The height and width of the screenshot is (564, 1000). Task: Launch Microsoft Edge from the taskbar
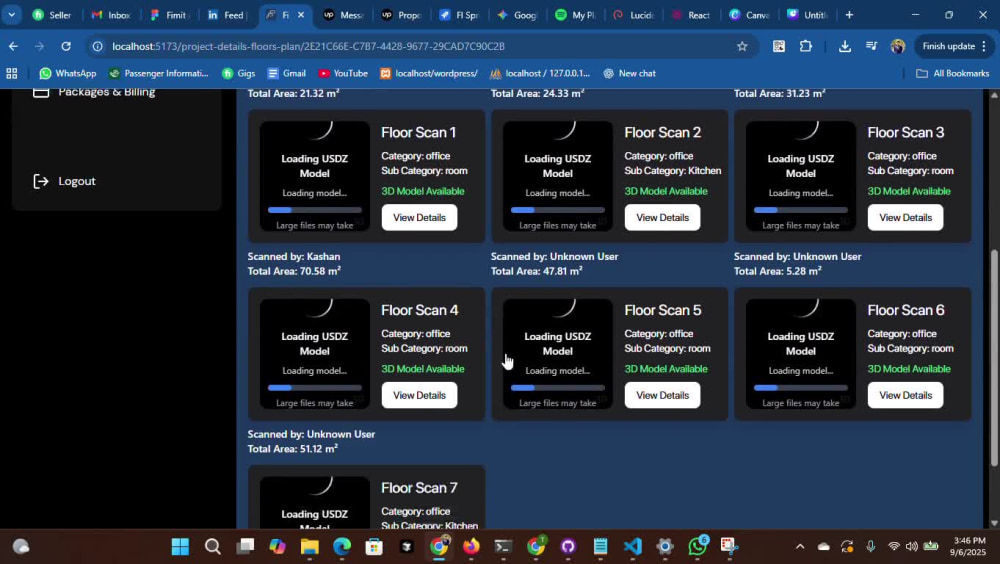pos(342,547)
